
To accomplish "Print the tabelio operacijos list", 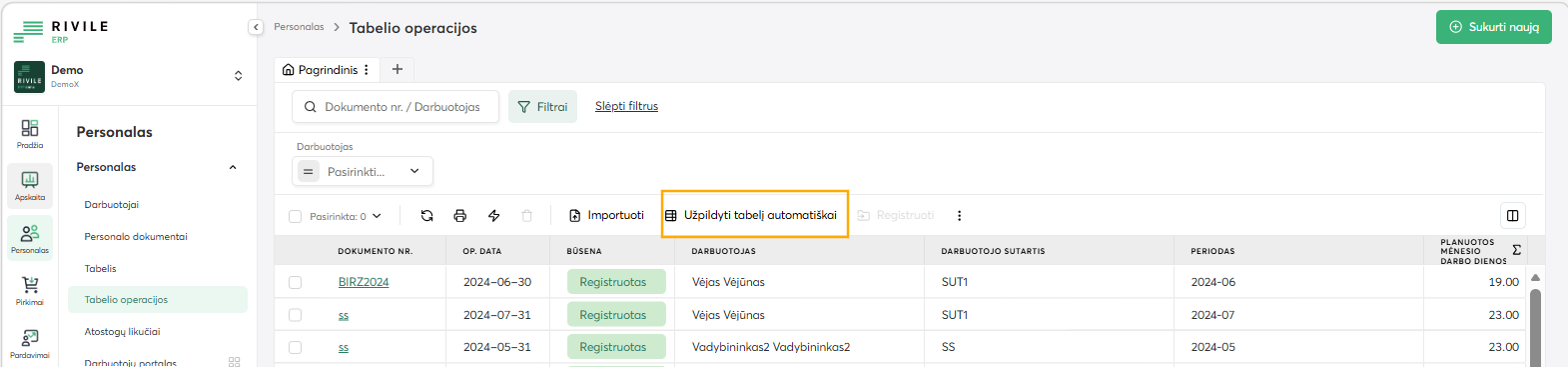I will tap(460, 215).
